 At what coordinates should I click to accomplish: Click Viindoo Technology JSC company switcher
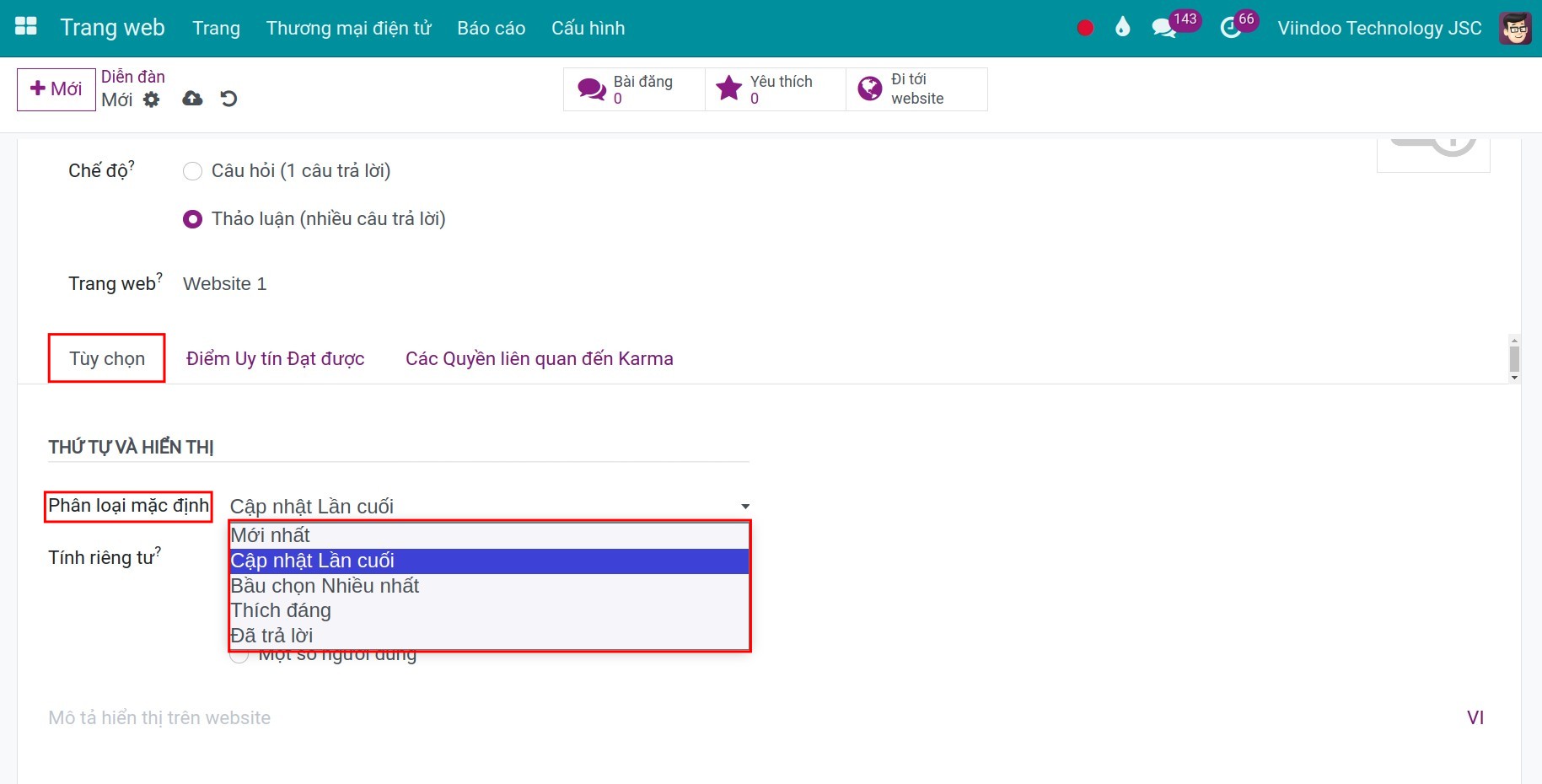(x=1379, y=28)
